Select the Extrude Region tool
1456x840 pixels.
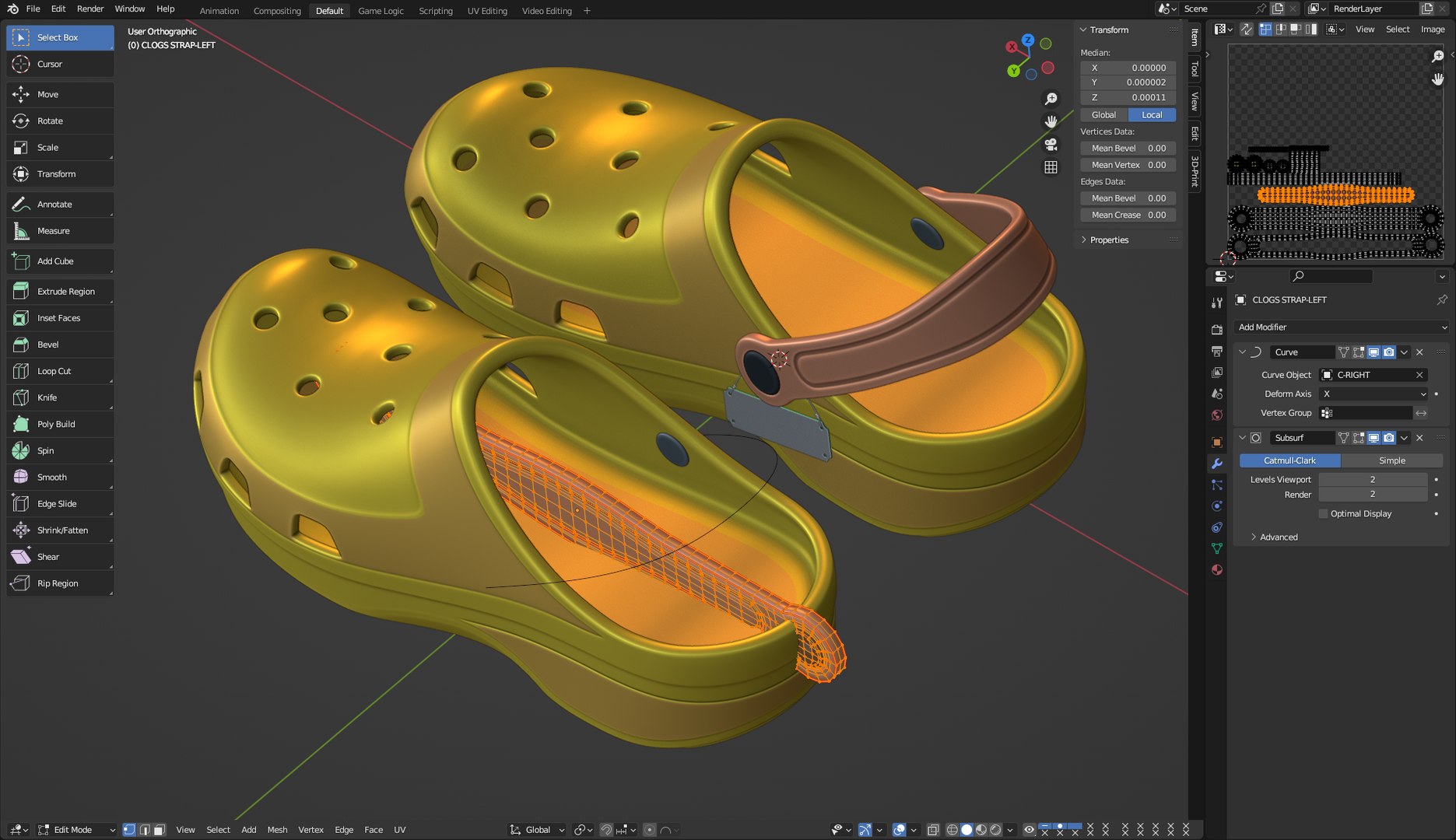click(60, 292)
